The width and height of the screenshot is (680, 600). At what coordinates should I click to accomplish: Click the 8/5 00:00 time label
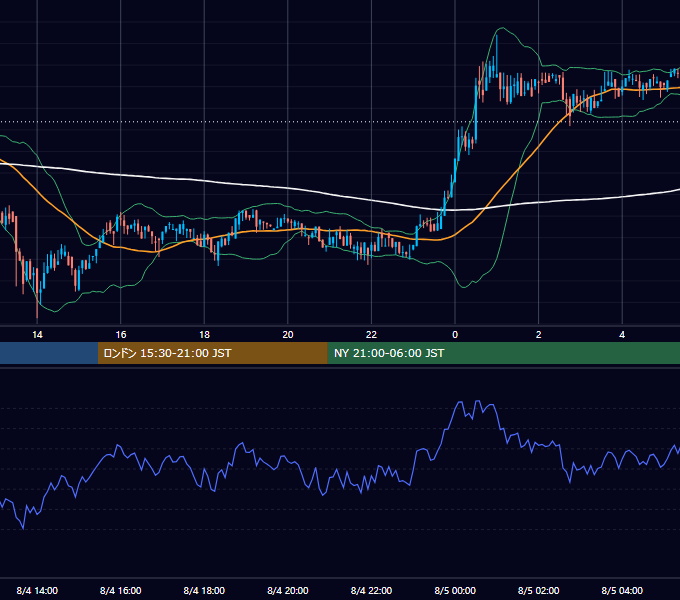click(455, 590)
